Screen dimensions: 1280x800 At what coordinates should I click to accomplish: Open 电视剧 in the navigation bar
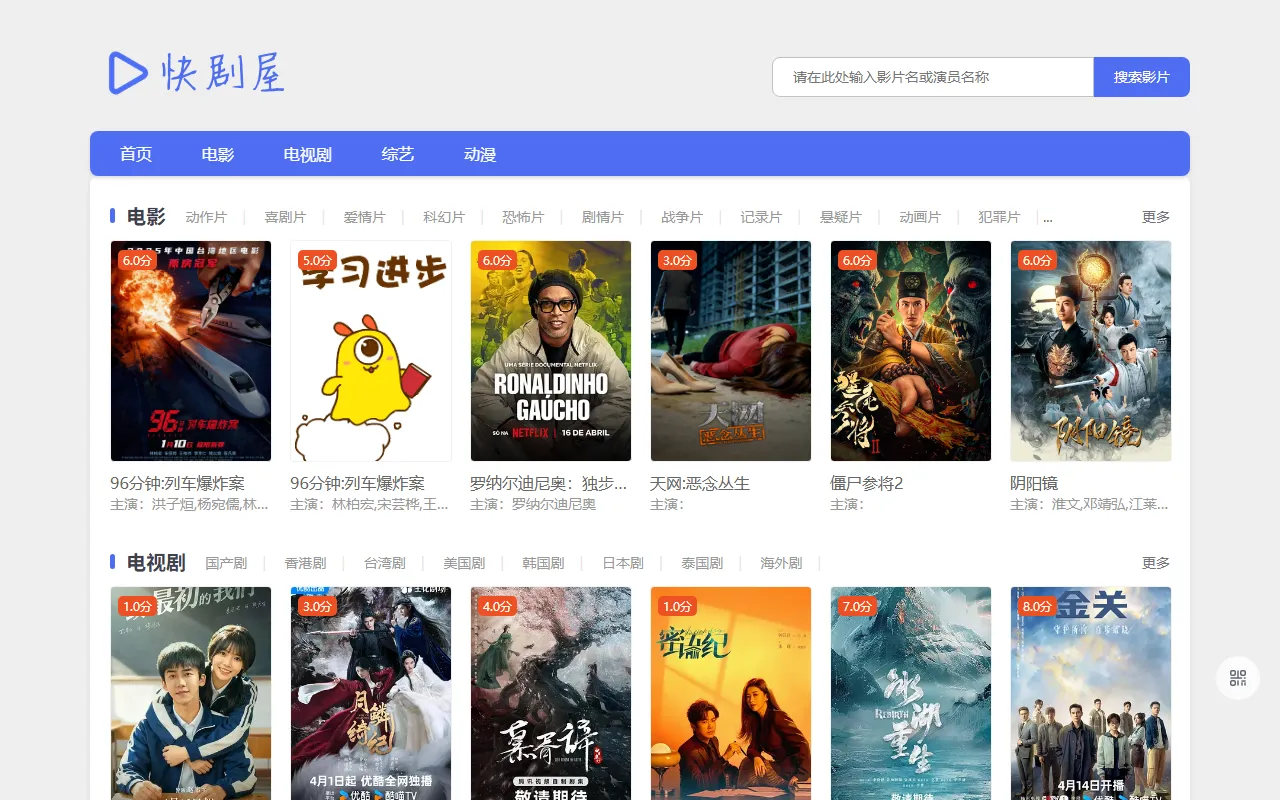point(307,154)
